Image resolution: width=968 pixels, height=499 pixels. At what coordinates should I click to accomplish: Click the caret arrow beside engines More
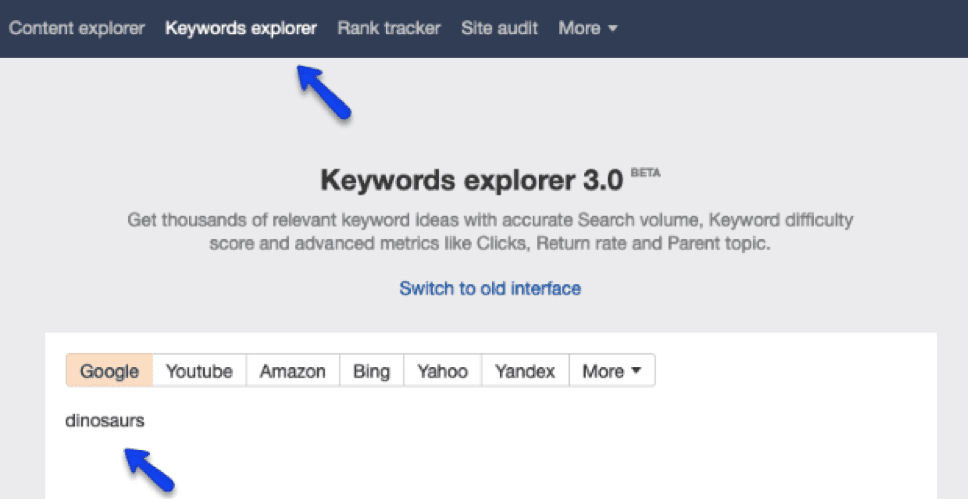pos(635,372)
